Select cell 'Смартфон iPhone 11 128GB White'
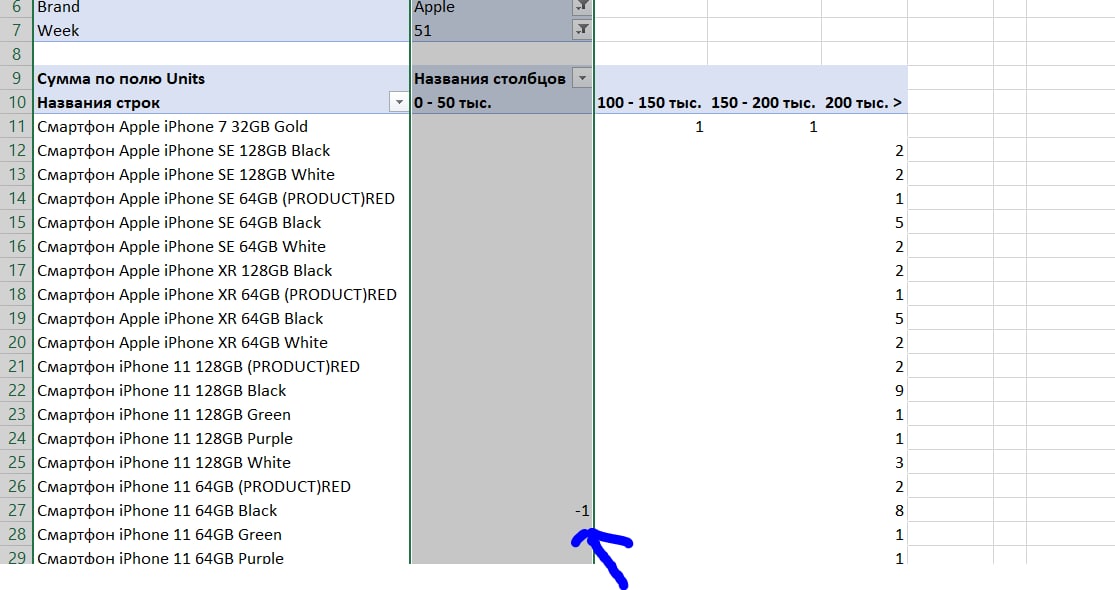This screenshot has width=1115, height=590. (221, 463)
